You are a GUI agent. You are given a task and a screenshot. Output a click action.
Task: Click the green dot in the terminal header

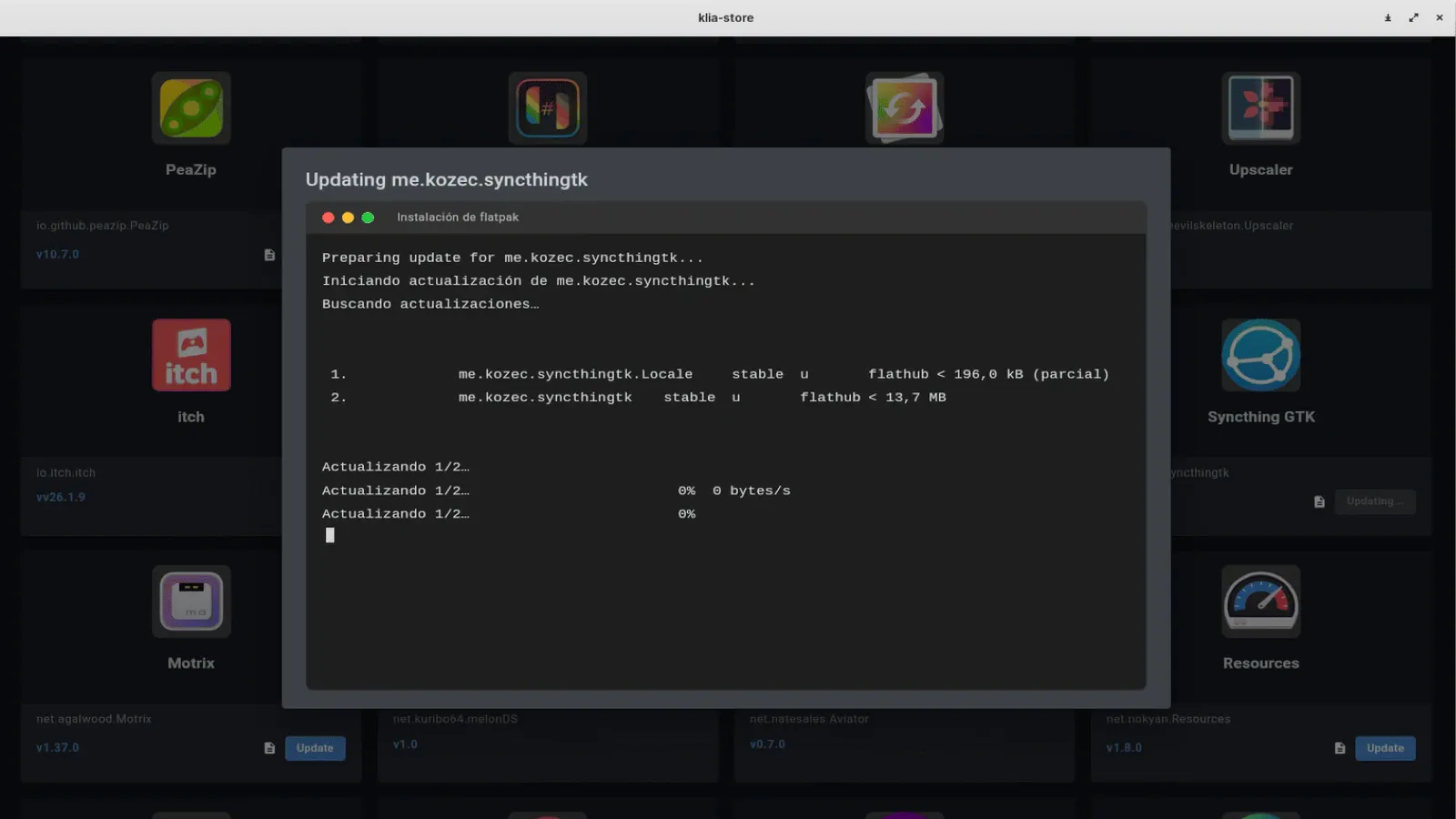click(x=368, y=217)
